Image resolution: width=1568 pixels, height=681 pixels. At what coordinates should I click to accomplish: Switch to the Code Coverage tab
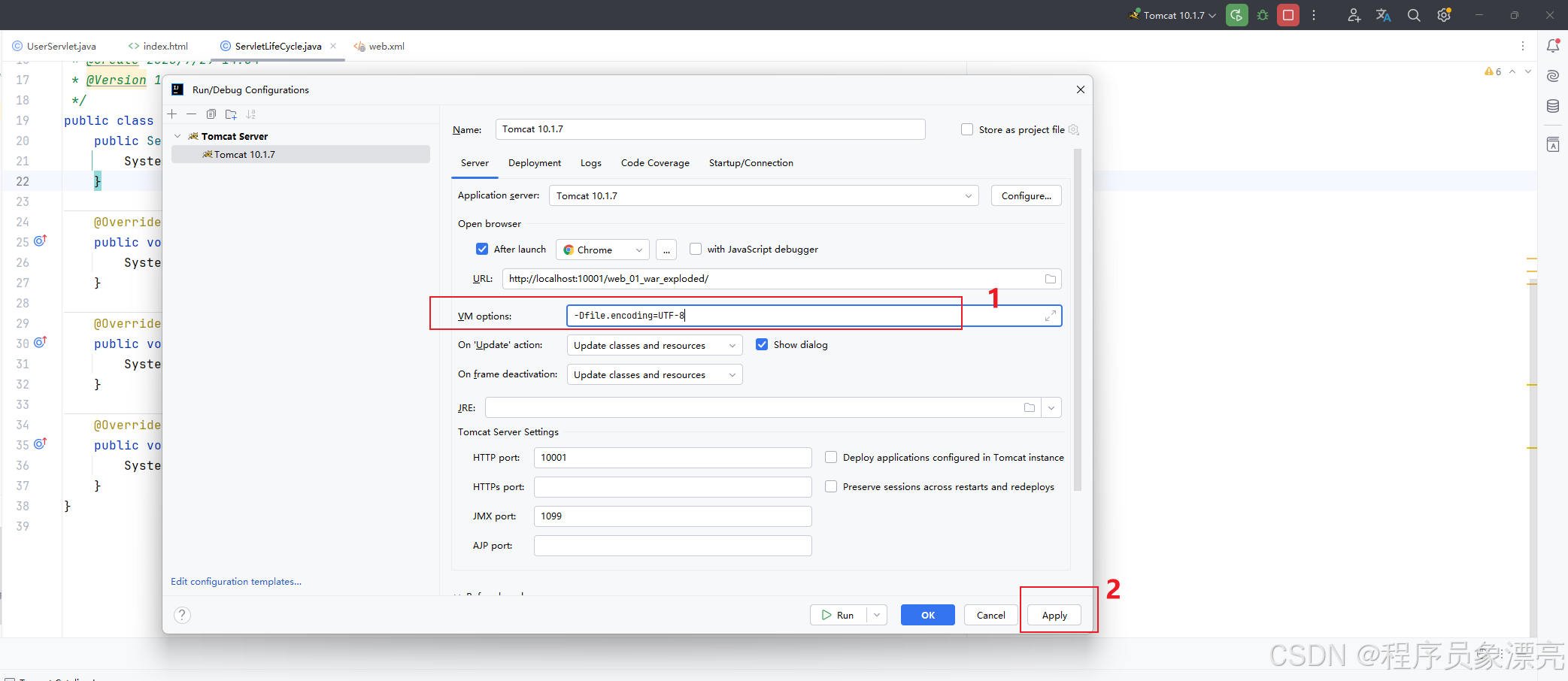(x=655, y=162)
